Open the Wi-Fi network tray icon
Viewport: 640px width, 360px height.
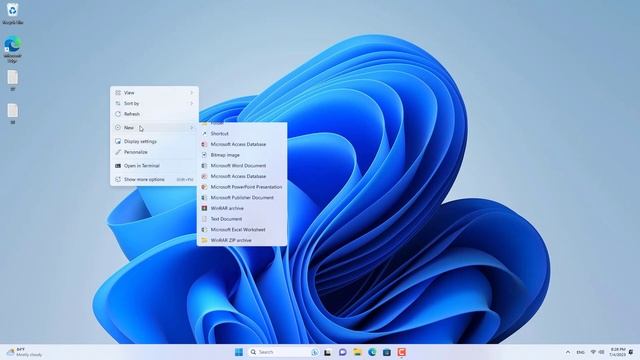593,352
